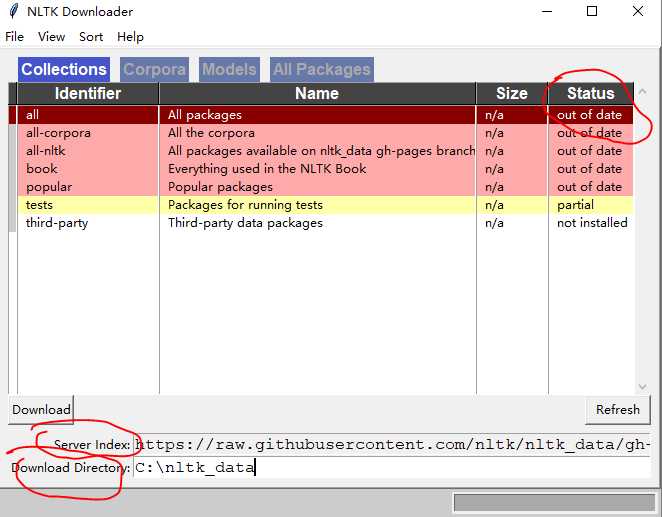Open the Sort menu
The height and width of the screenshot is (517, 662).
(x=91, y=37)
